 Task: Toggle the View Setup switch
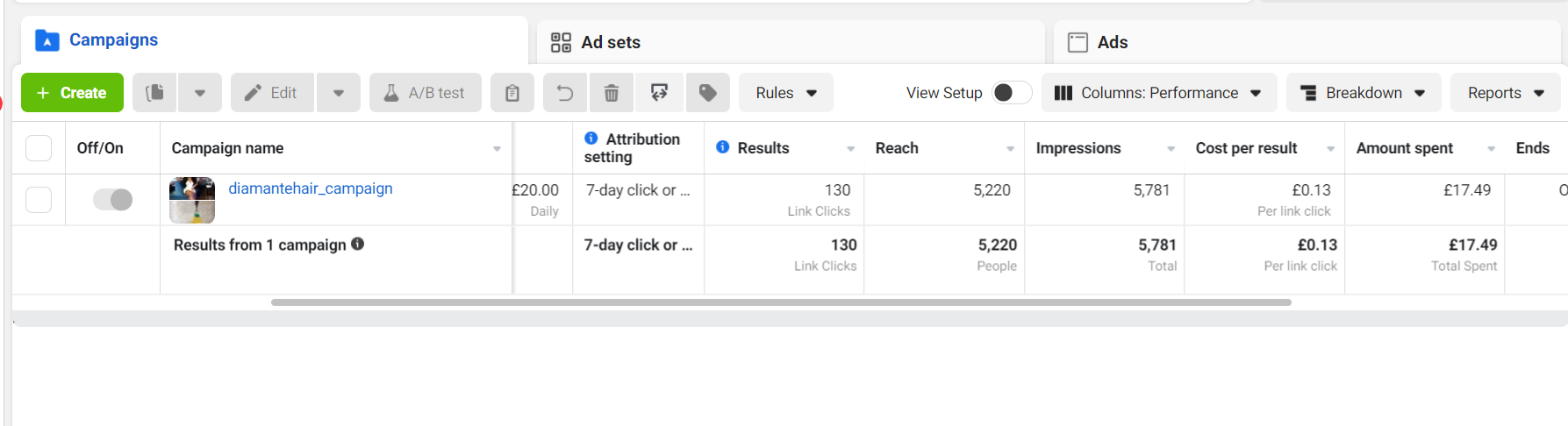(1011, 93)
